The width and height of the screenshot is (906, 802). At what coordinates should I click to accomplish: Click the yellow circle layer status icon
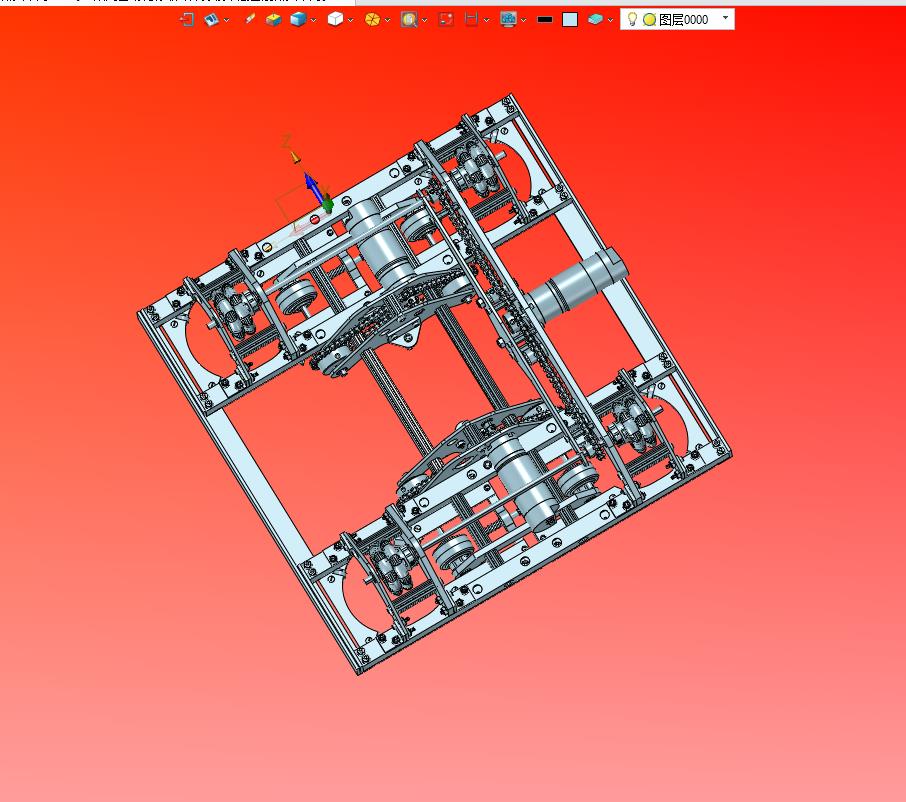[649, 20]
